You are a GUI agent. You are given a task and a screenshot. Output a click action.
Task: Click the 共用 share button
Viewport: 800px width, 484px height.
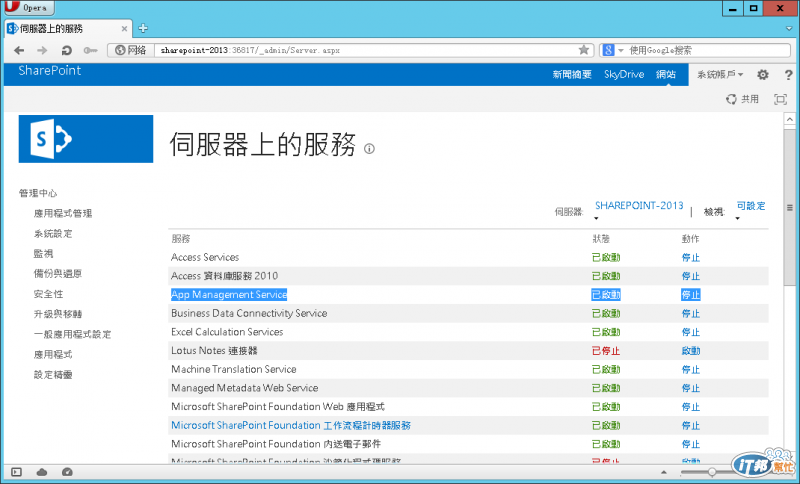742,99
